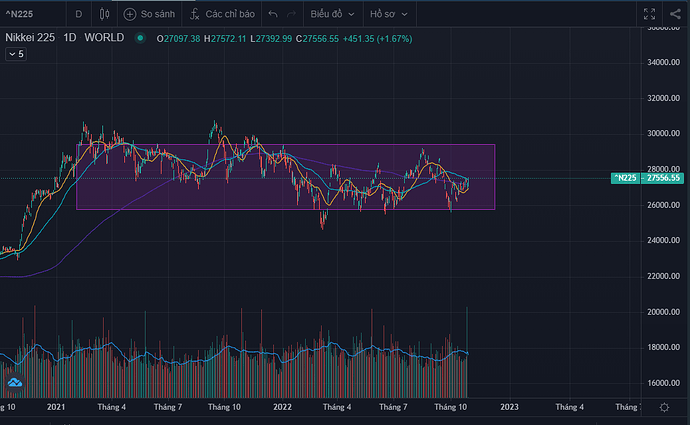The height and width of the screenshot is (425, 690).
Task: Click the add-compare plus circle icon
Action: (131, 15)
